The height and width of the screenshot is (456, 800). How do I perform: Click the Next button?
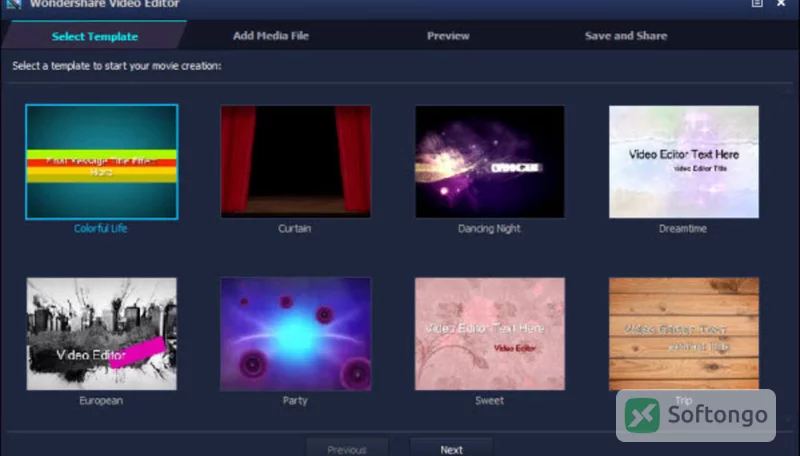click(452, 449)
